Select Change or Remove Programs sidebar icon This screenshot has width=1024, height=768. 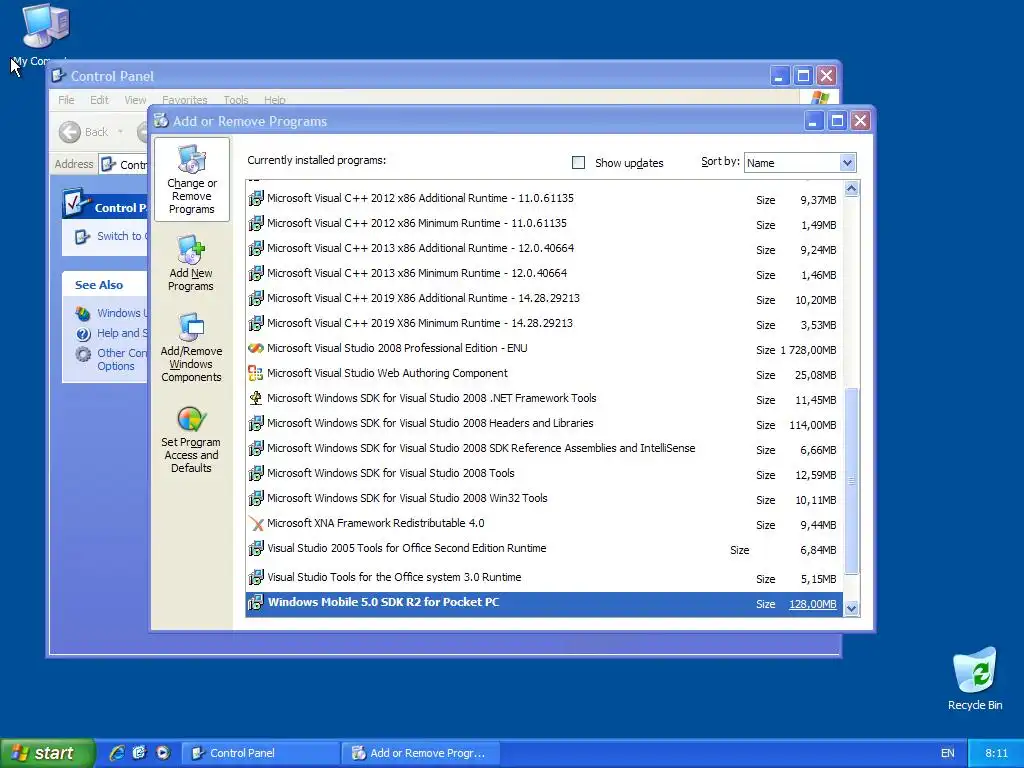coord(191,180)
